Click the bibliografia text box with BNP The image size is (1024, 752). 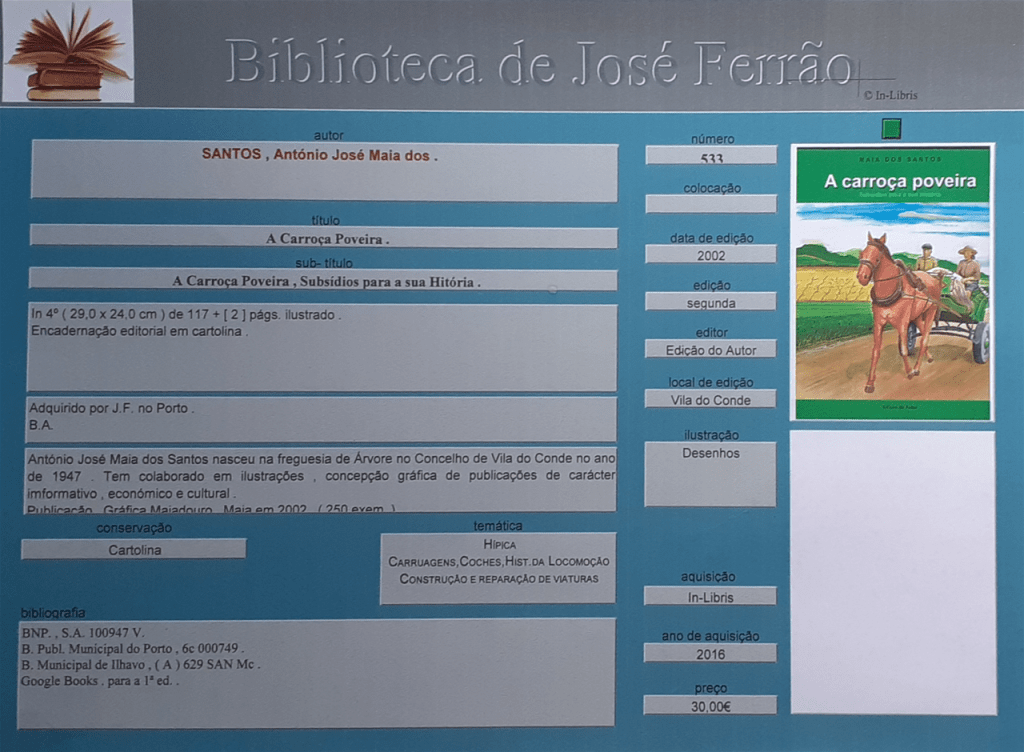pyautogui.click(x=316, y=673)
